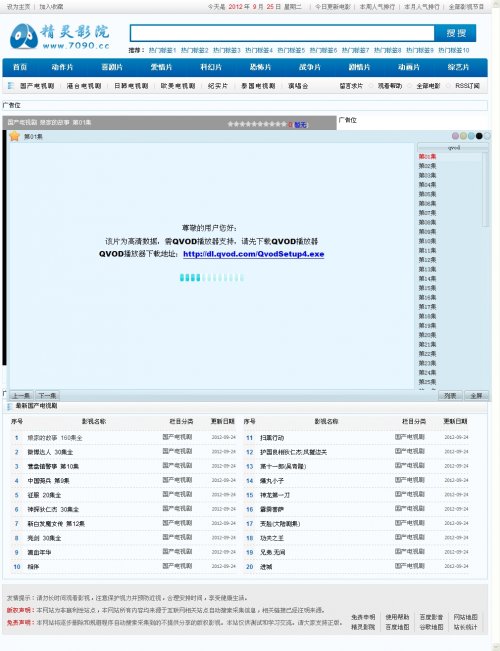Go to 国产电视剧 in sub-navigation
The image size is (500, 651).
[37, 86]
